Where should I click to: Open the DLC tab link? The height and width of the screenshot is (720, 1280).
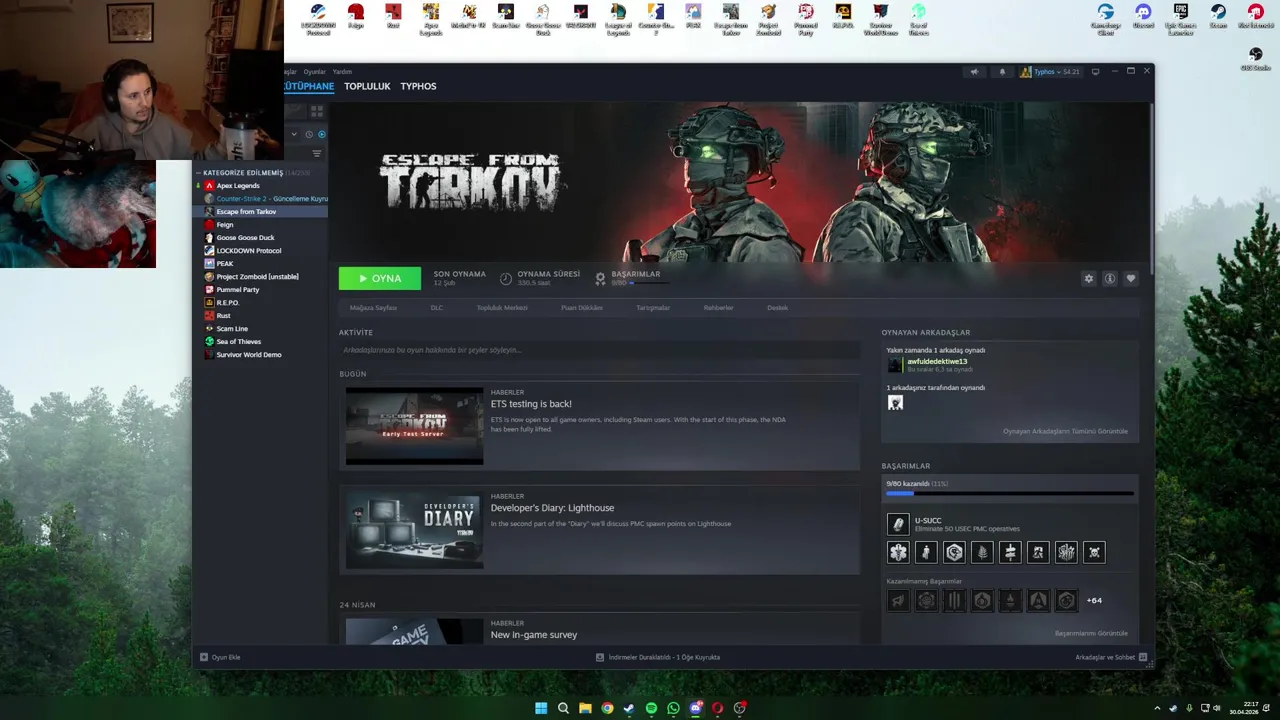point(437,308)
